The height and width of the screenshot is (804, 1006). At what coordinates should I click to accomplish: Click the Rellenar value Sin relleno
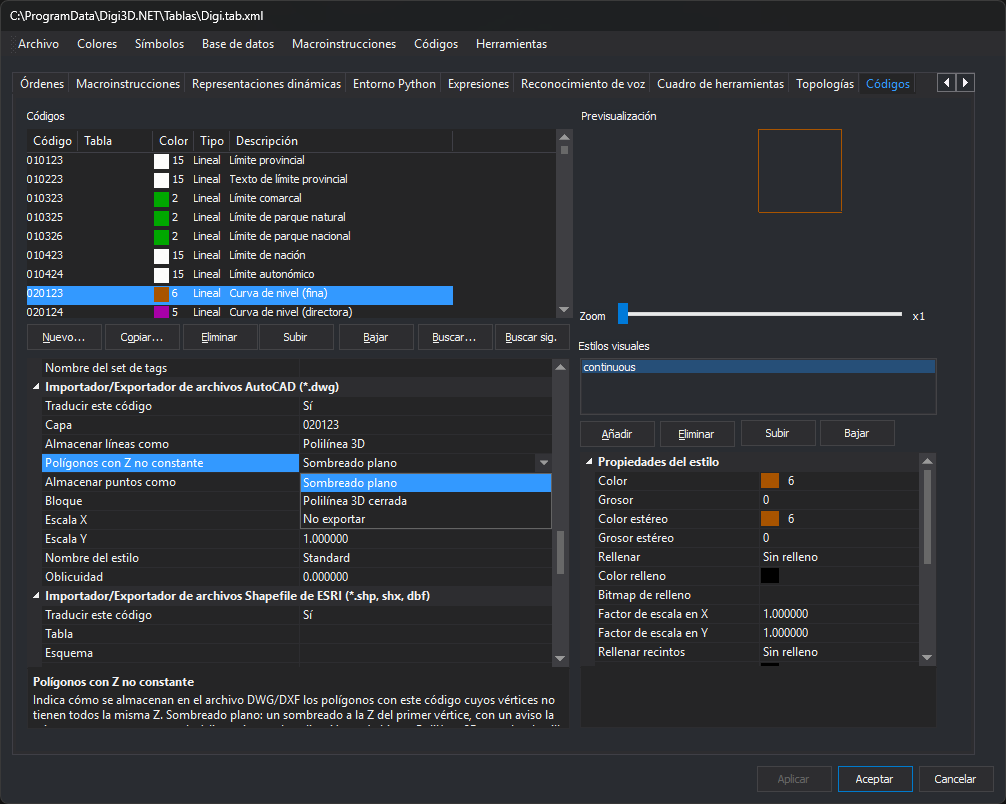tap(839, 557)
